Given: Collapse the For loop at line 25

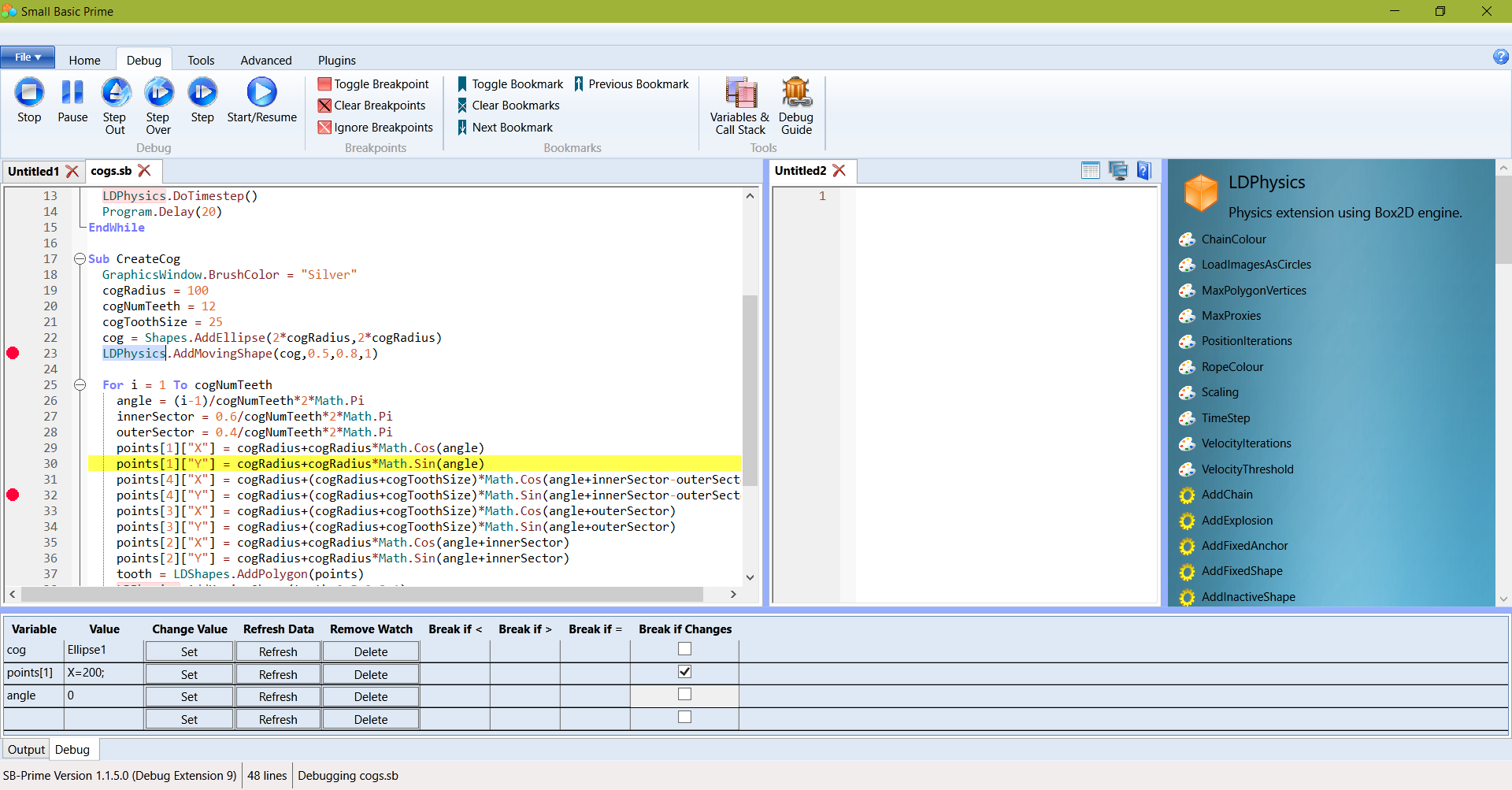Looking at the screenshot, I should [80, 385].
